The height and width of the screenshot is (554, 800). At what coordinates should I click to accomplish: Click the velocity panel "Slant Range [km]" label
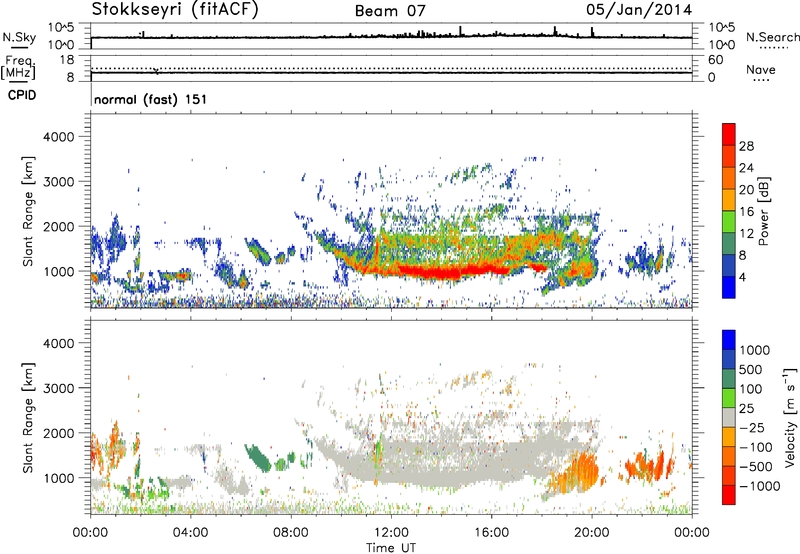tap(28, 417)
